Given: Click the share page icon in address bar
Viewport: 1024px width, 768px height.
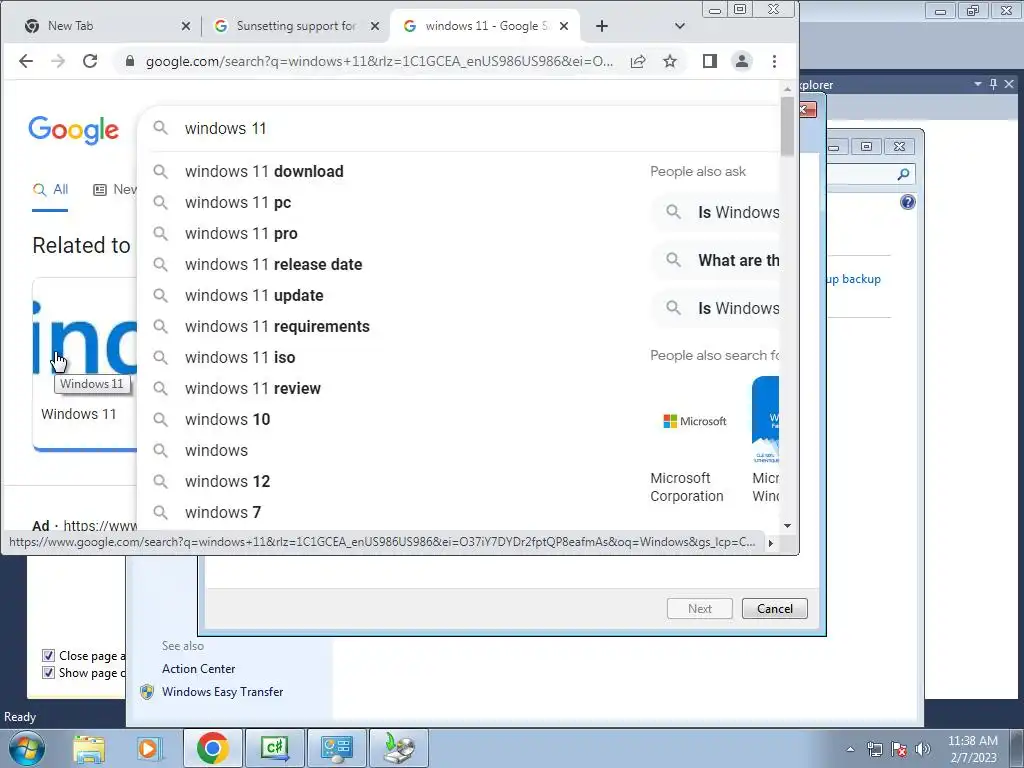Looking at the screenshot, I should 638,61.
